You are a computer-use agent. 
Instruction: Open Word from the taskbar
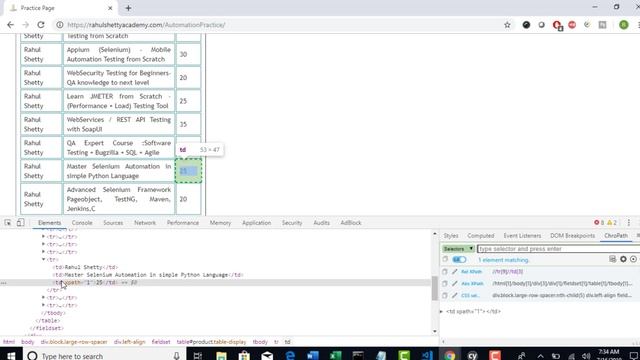[313, 356]
